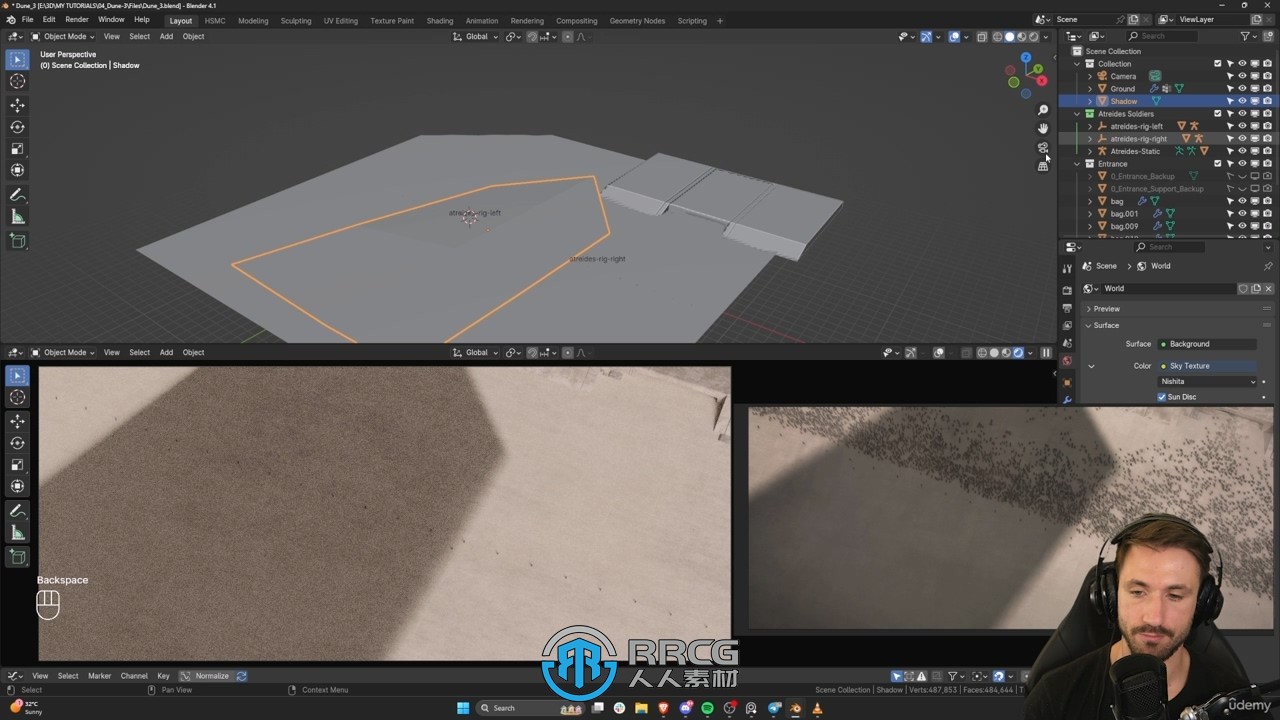Viewport: 1280px width, 720px height.
Task: Select the Rotate tool in top viewport
Action: click(18, 127)
